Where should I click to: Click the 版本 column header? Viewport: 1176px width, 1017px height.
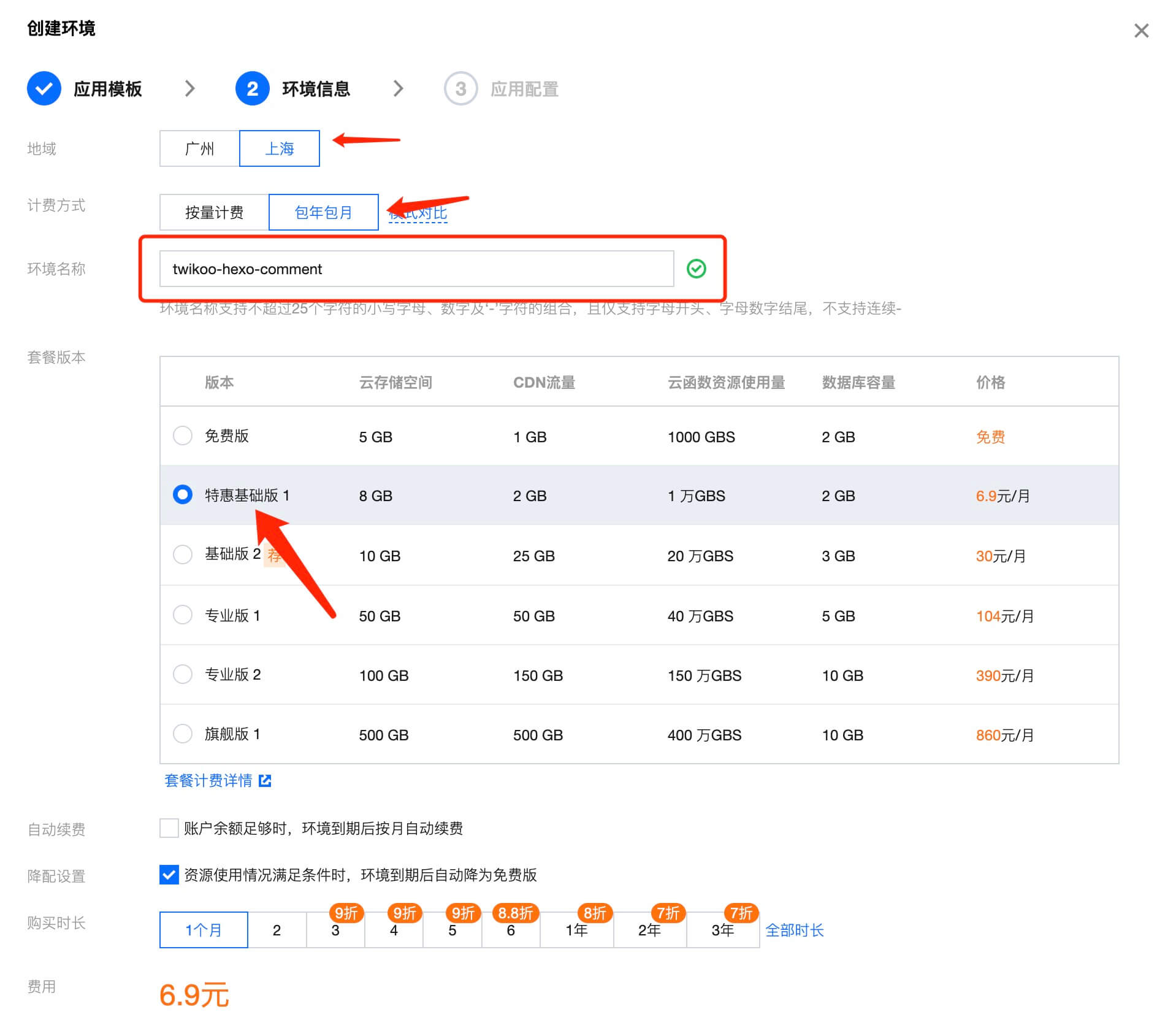(x=219, y=382)
